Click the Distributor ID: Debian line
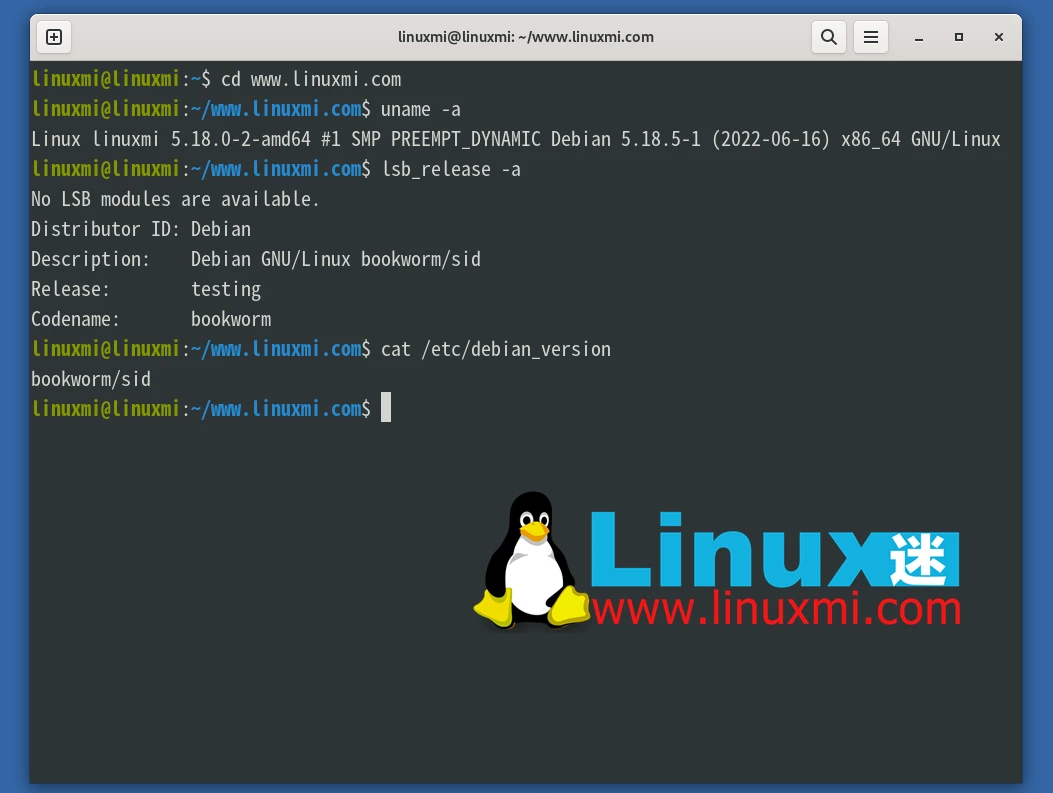The image size is (1053, 793). click(x=140, y=229)
